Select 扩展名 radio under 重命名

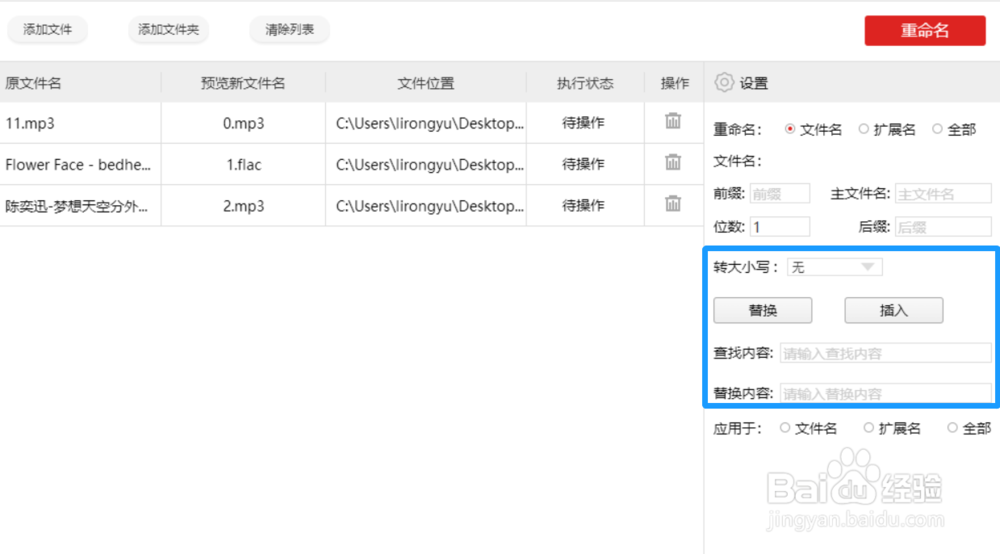pyautogui.click(x=864, y=129)
